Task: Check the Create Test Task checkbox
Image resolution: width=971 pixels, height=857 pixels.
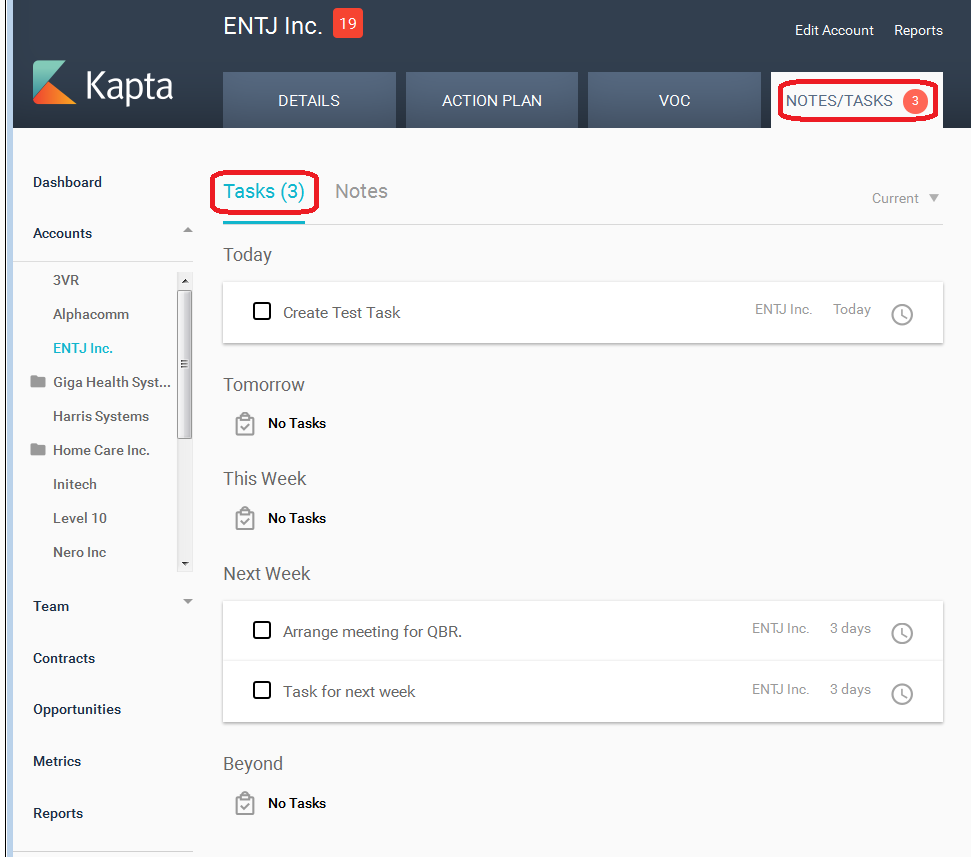Action: point(262,311)
